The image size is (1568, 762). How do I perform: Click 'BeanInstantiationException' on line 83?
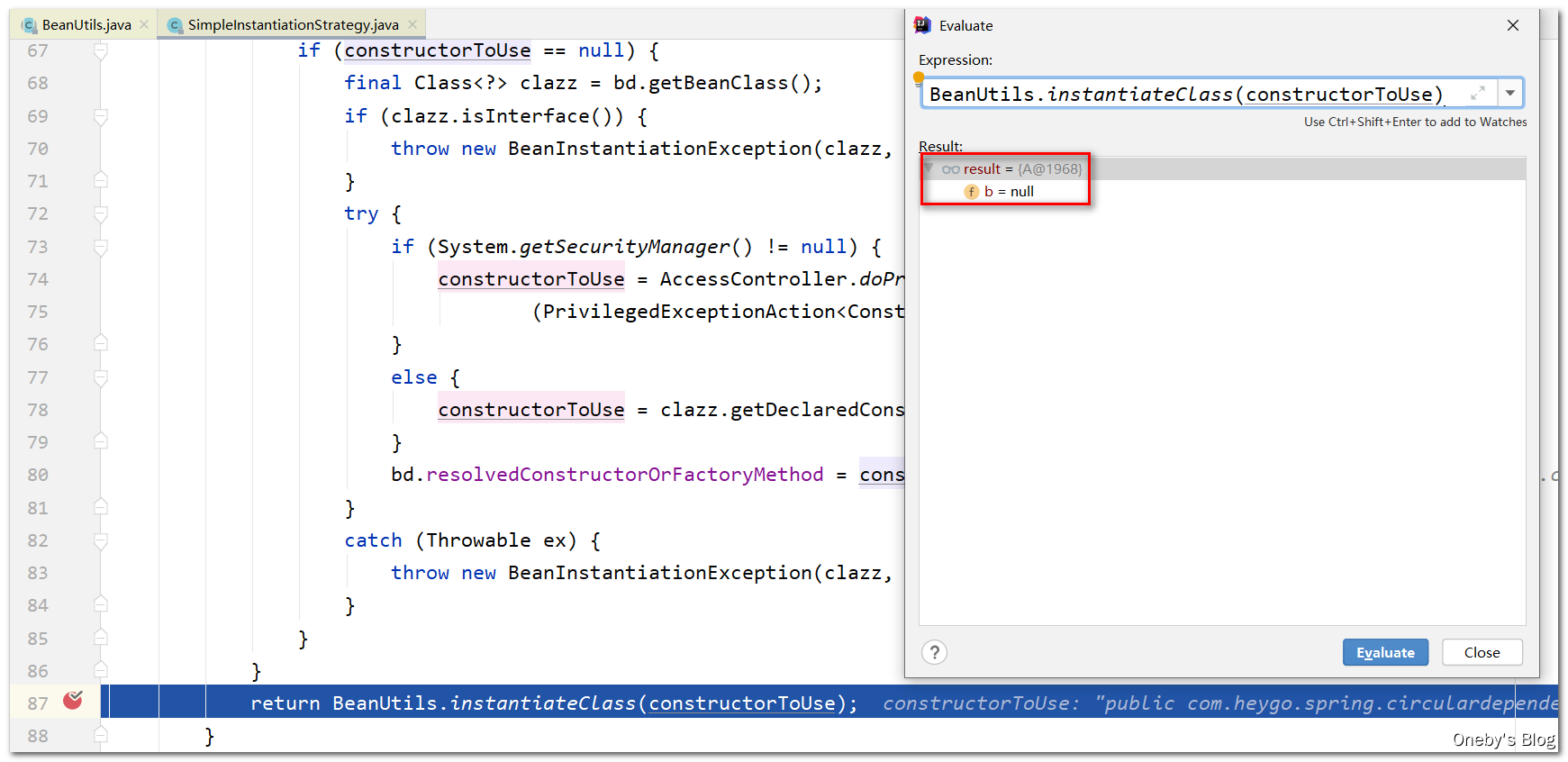pos(659,573)
